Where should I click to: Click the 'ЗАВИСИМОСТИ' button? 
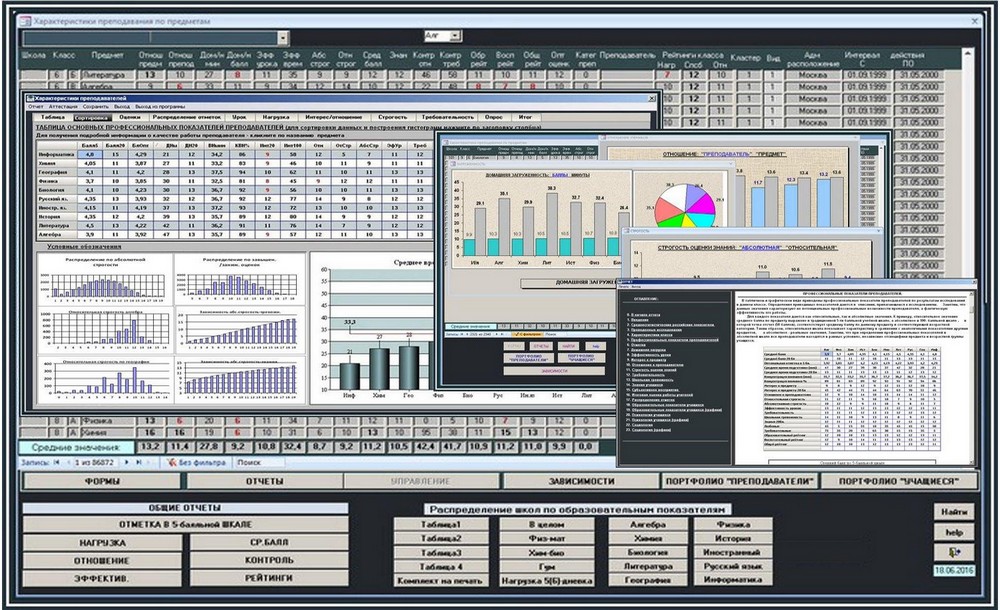point(581,481)
